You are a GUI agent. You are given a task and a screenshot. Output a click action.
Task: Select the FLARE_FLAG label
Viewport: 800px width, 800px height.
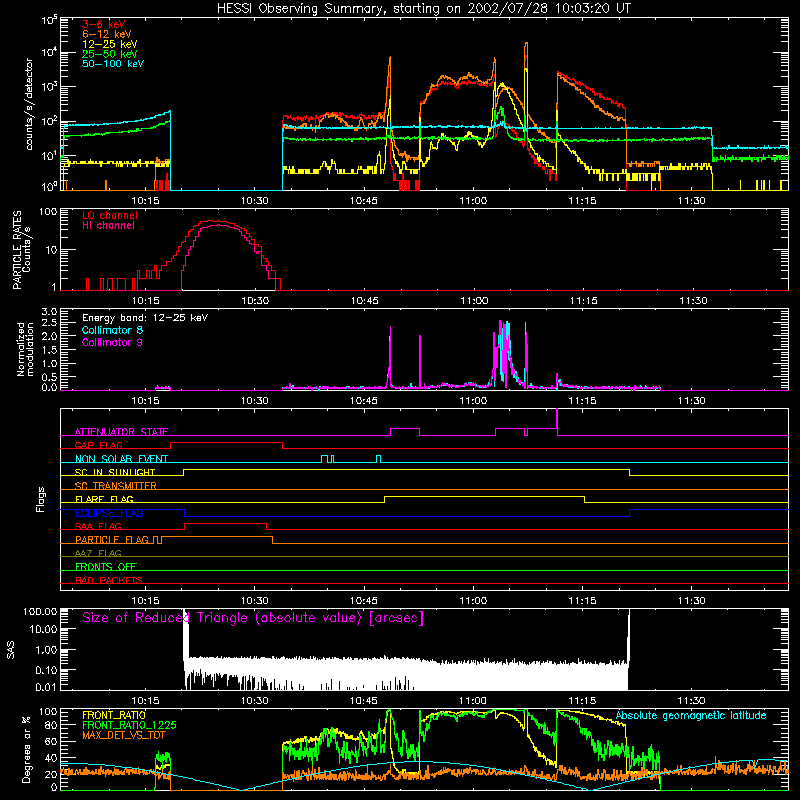pyautogui.click(x=104, y=499)
